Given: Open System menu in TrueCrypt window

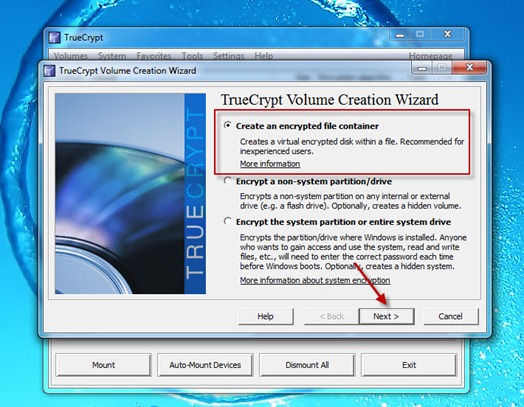Looking at the screenshot, I should point(112,56).
